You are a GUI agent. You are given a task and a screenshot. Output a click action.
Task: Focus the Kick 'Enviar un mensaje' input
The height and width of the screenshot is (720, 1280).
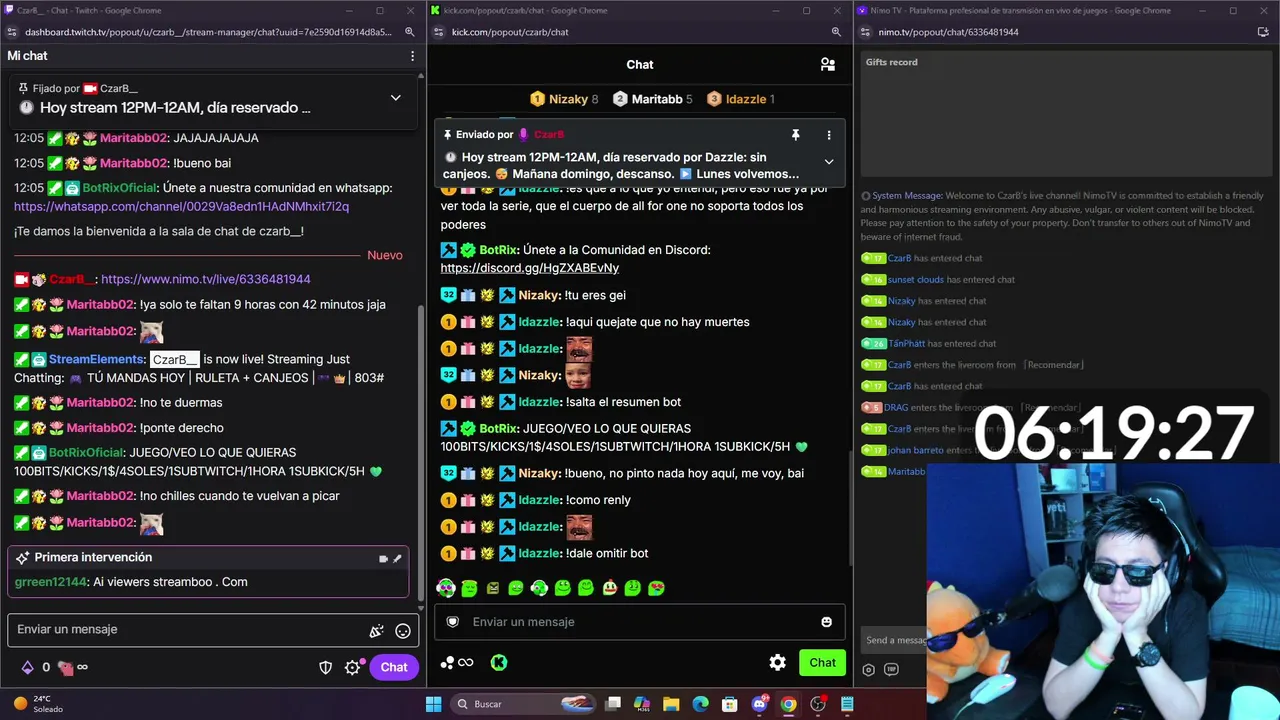640,622
